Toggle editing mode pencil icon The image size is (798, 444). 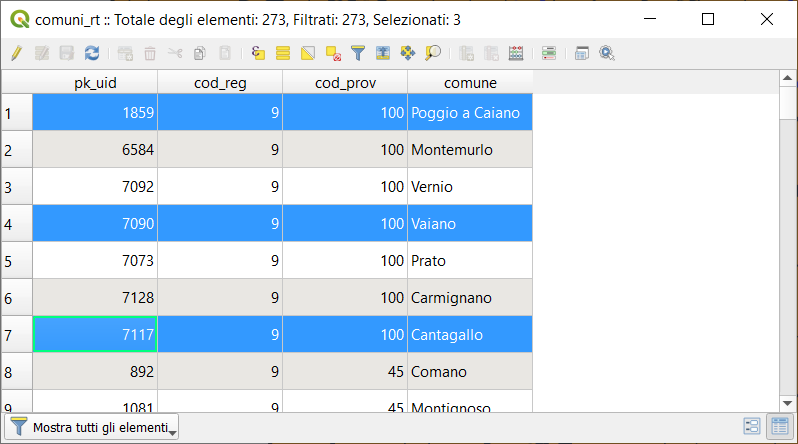(x=16, y=53)
